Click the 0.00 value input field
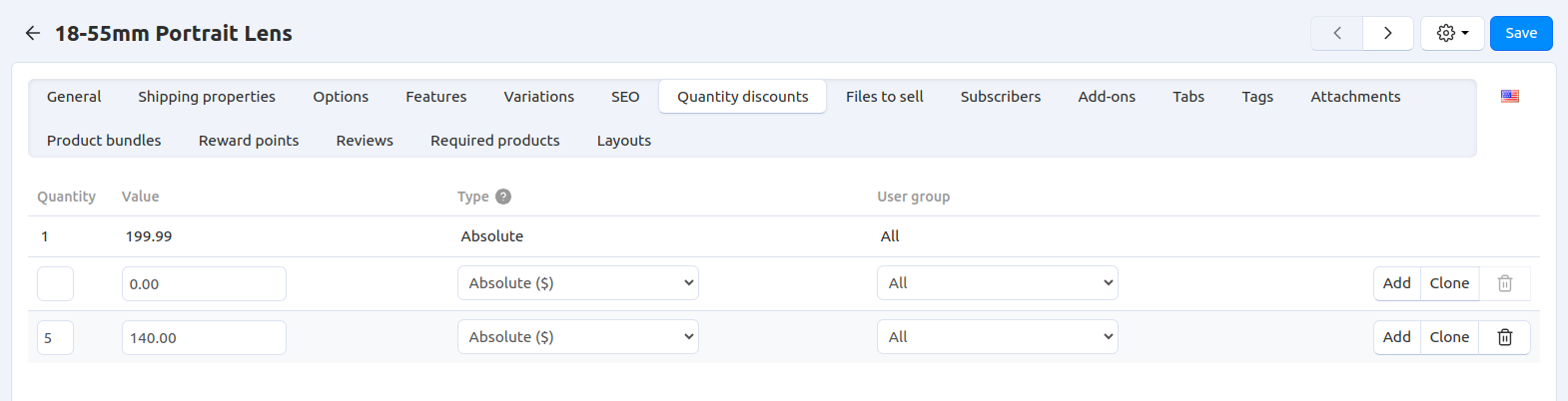The image size is (1568, 401). coord(204,283)
